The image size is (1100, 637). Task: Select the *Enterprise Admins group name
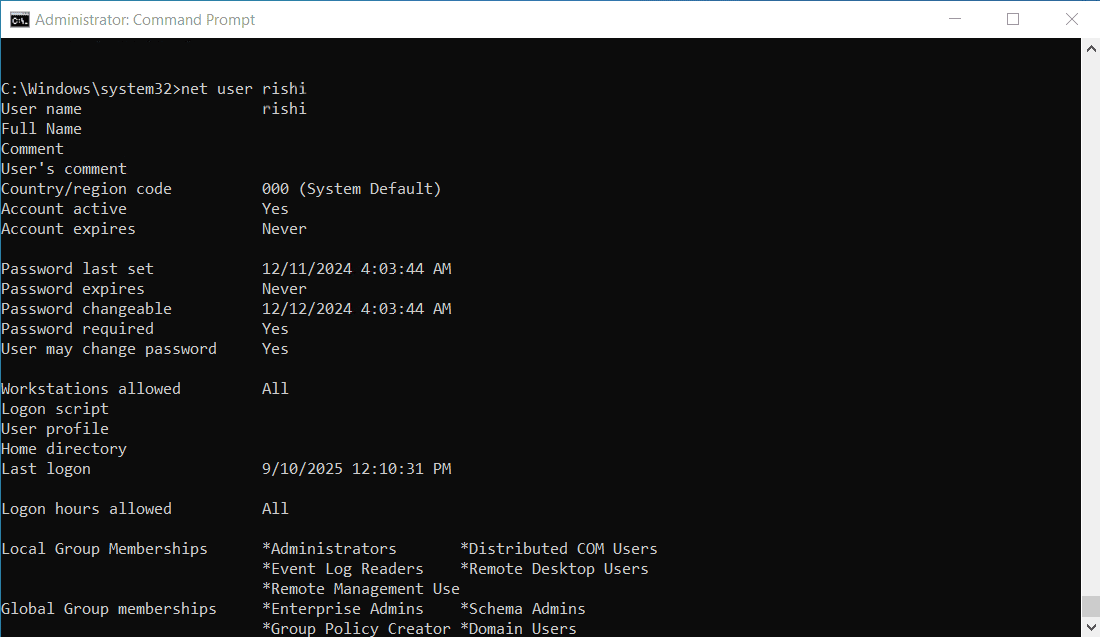[x=341, y=608]
